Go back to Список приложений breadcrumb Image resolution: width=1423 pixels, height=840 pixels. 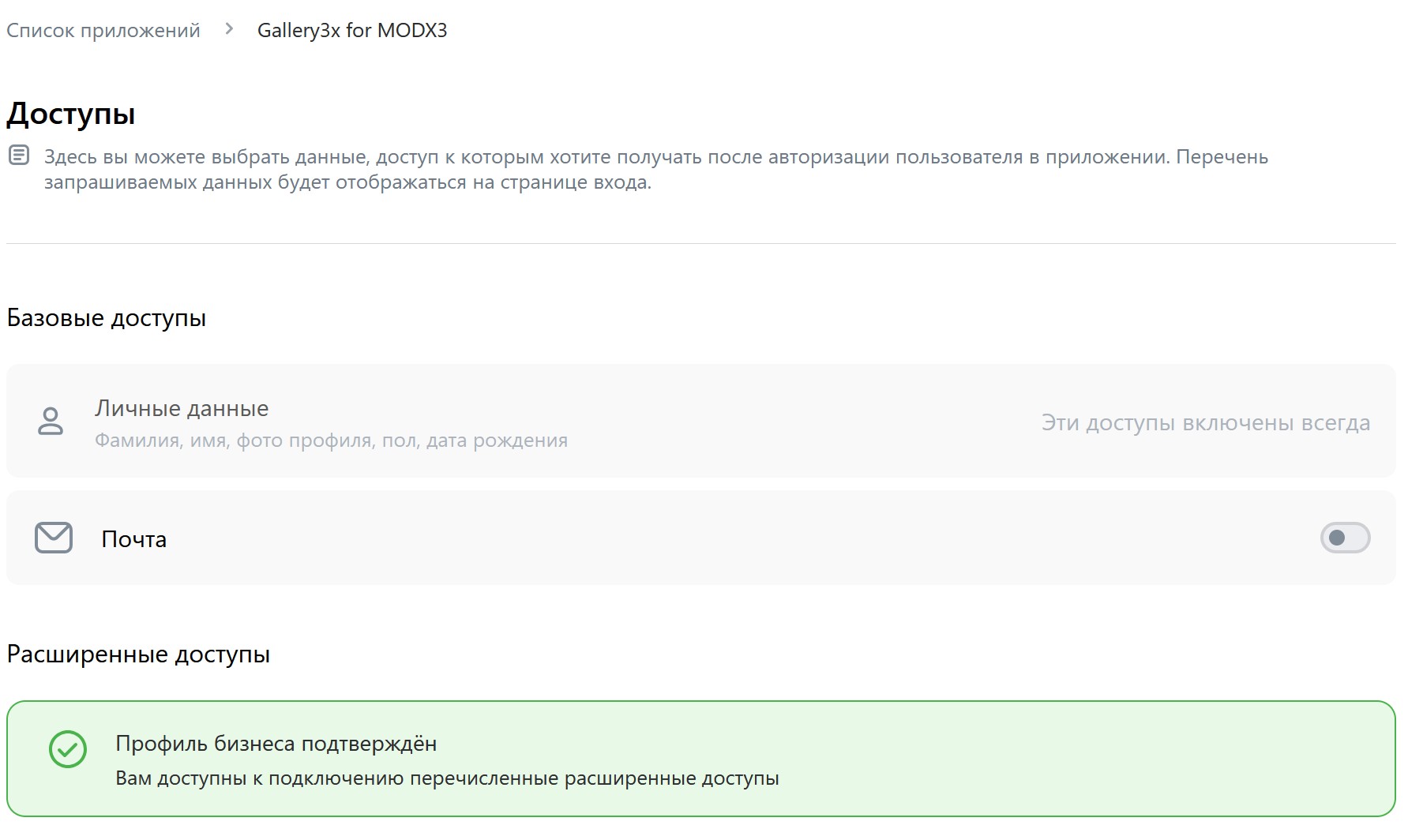(103, 31)
